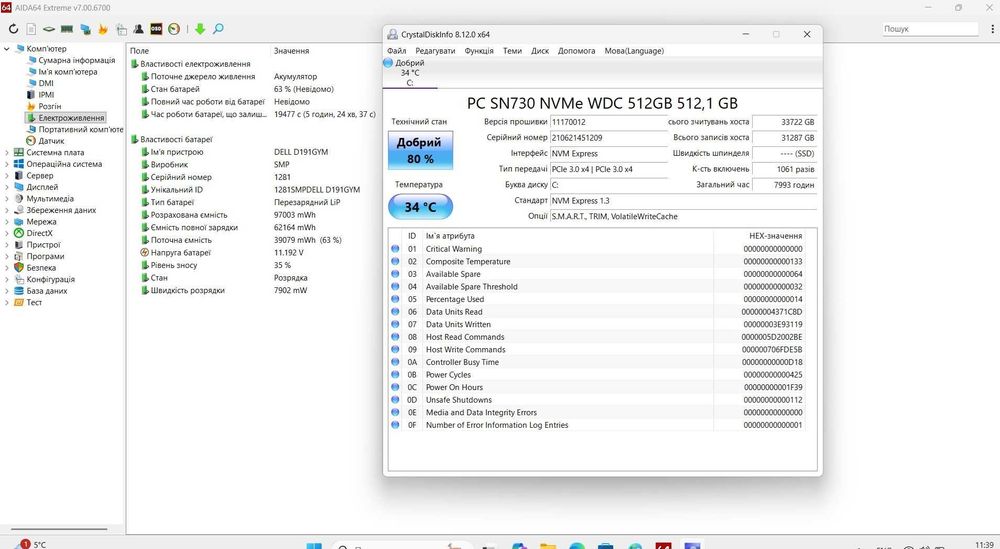Click the battery icon next to Рівень зносу
Image resolution: width=1000 pixels, height=549 pixels.
coord(145,265)
